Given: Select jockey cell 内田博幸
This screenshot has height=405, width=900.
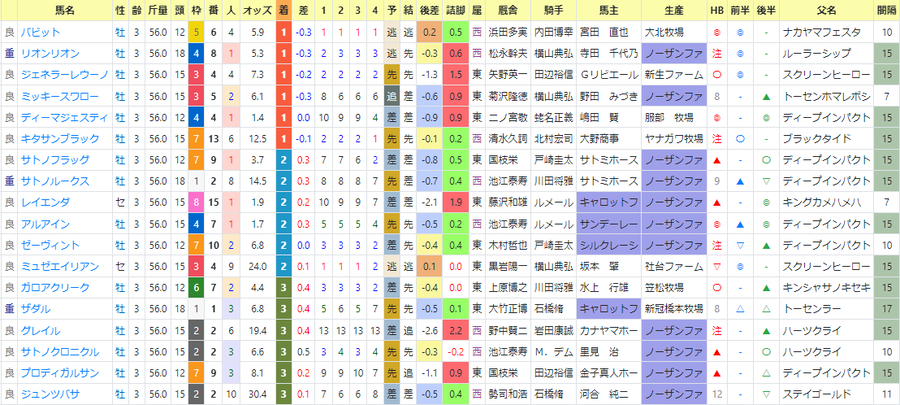Looking at the screenshot, I should pyautogui.click(x=553, y=33).
